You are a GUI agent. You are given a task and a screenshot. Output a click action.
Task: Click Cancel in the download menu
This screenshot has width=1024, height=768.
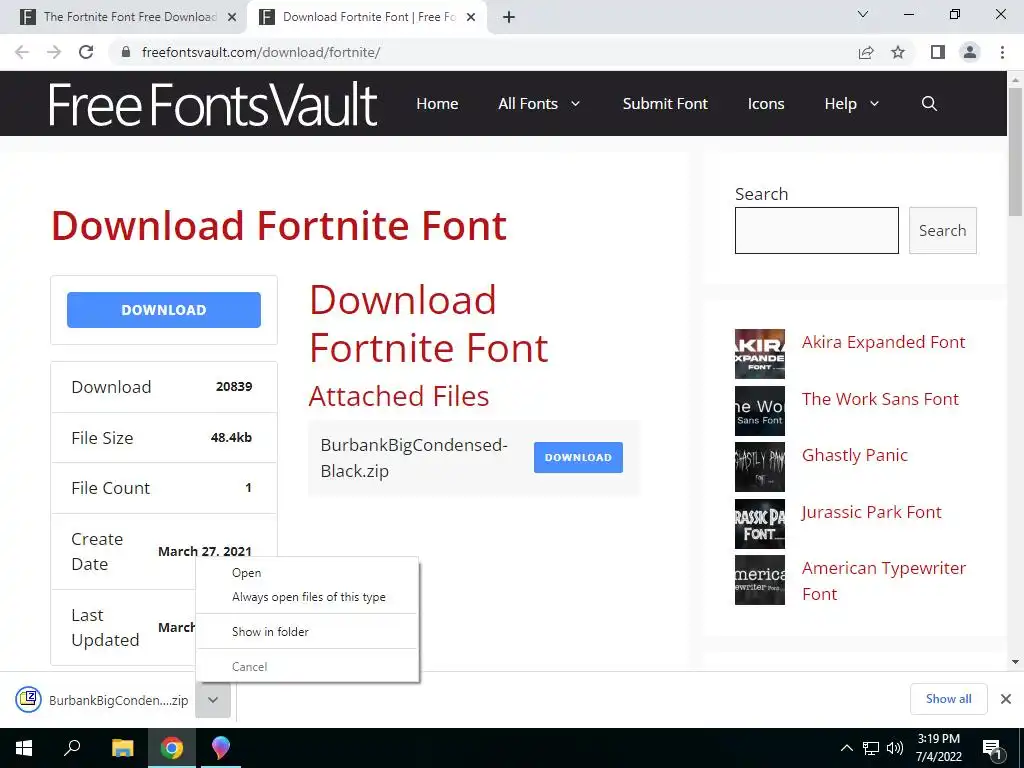[x=249, y=667]
